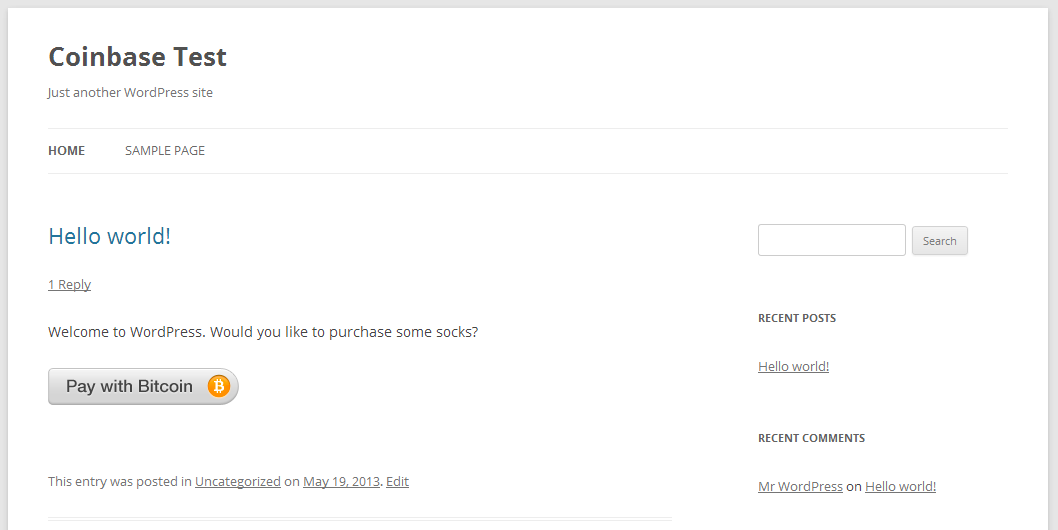Click the orange Bitcoin coin icon

pyautogui.click(x=218, y=386)
